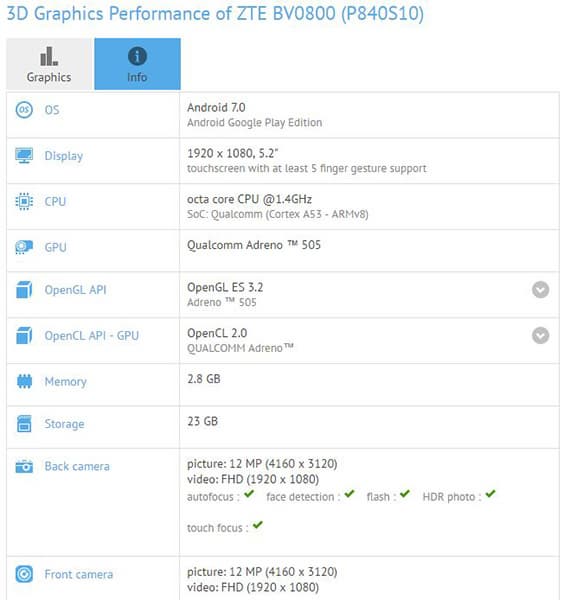This screenshot has height=600, width=564.
Task: Expand the OpenCL 2.0 details chevron
Action: coord(540,336)
